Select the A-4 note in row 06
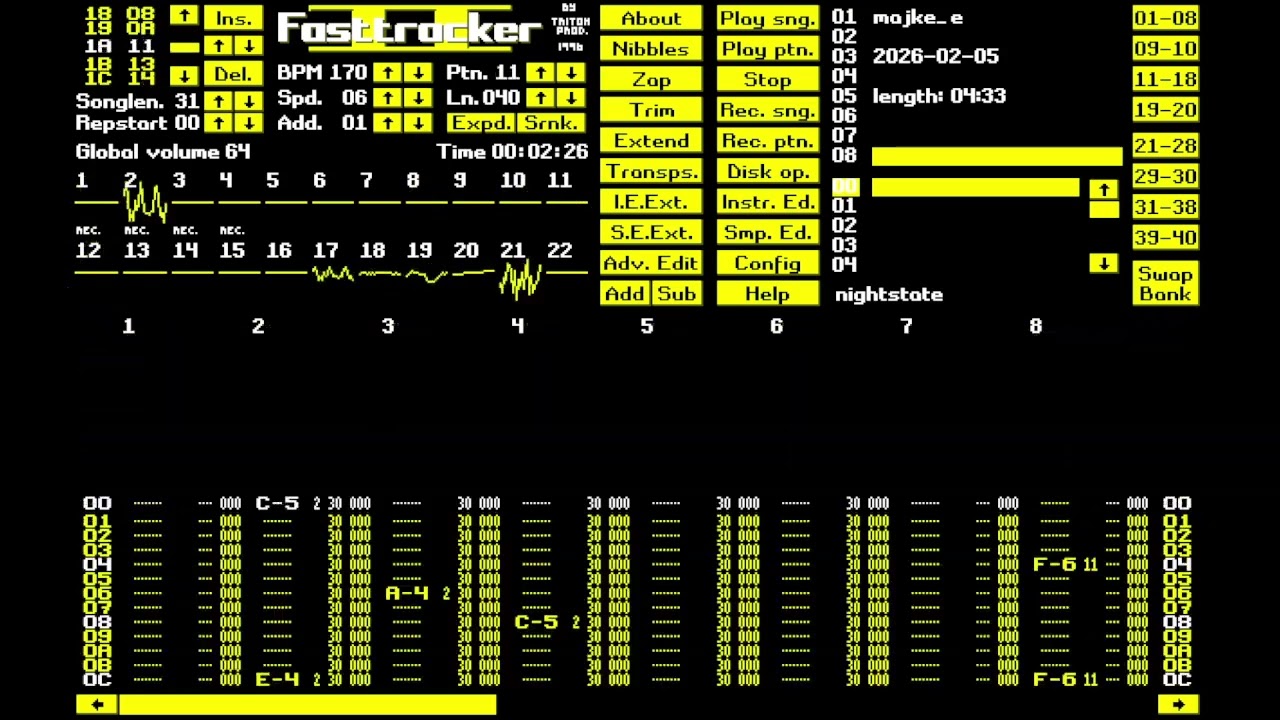Image resolution: width=1280 pixels, height=720 pixels. pos(407,594)
